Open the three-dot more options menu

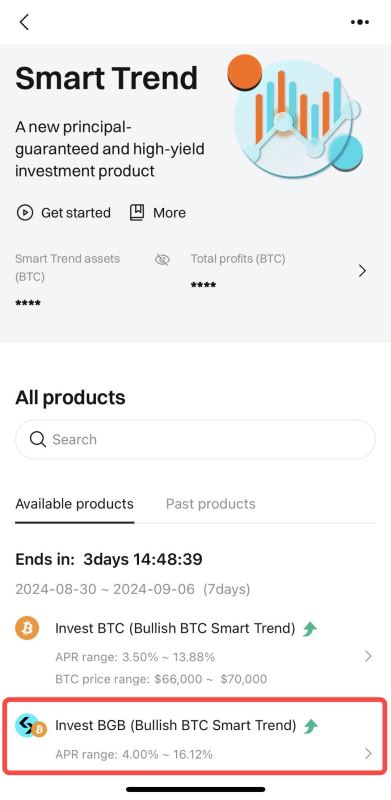tap(360, 22)
